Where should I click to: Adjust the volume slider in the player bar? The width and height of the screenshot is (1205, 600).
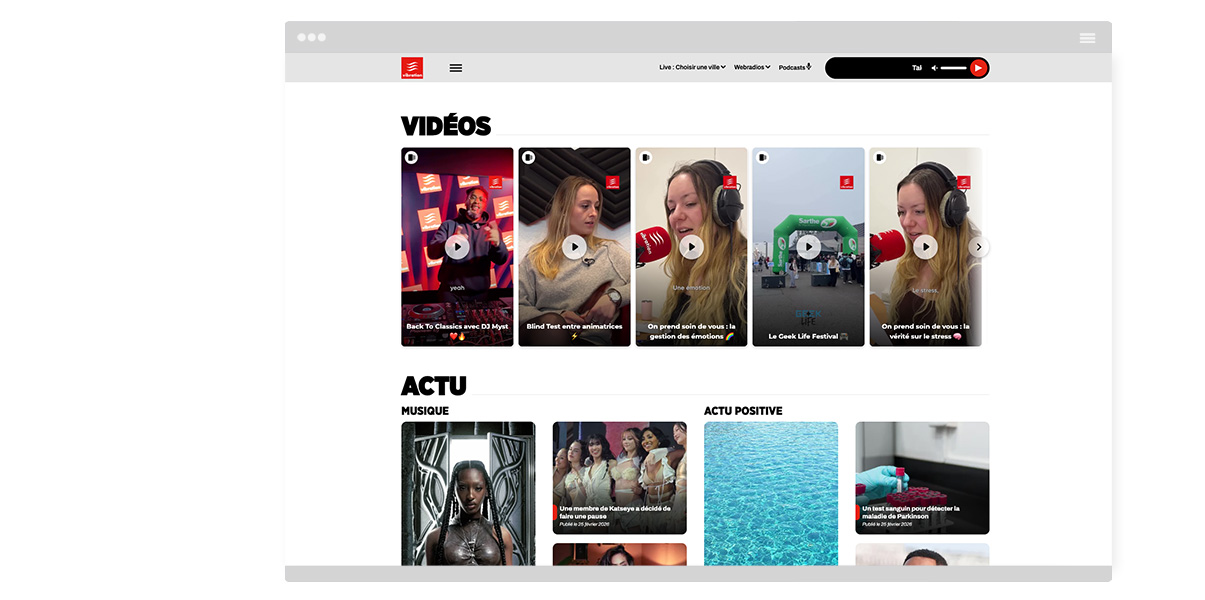(952, 68)
